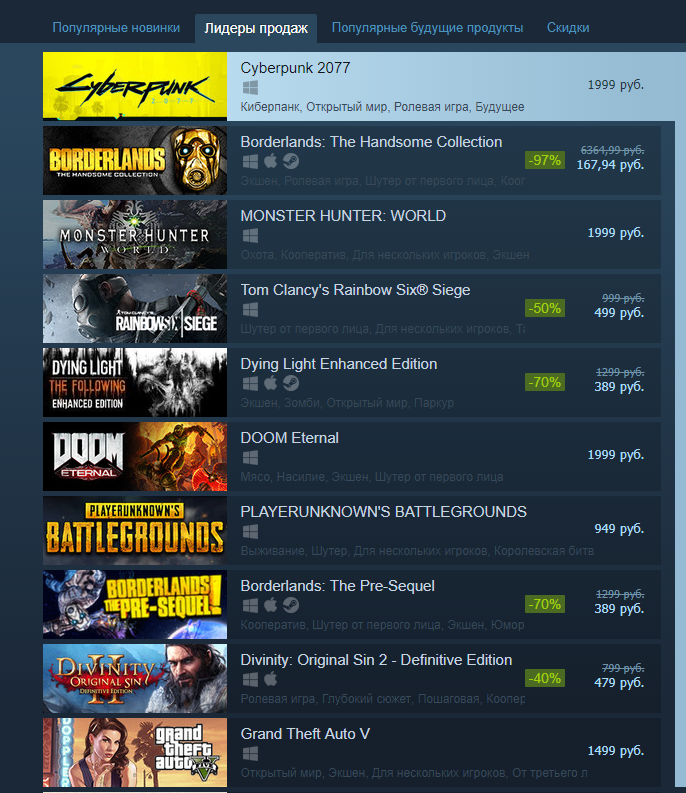
Task: Click the DOOM Eternal cover thumbnail
Action: [135, 457]
